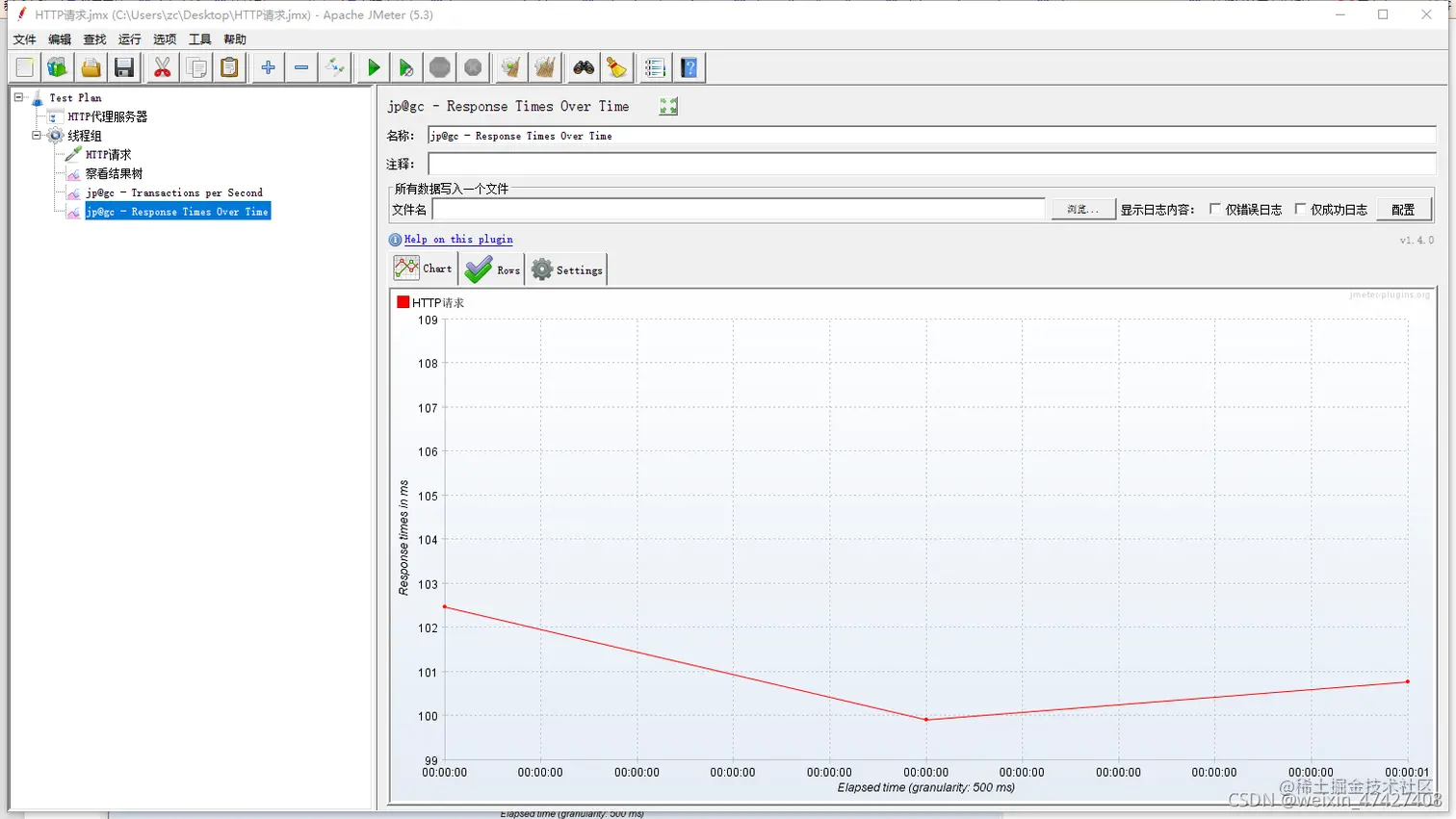This screenshot has height=819, width=1456.
Task: Click the JMeter feather title bar icon
Action: 21,13
